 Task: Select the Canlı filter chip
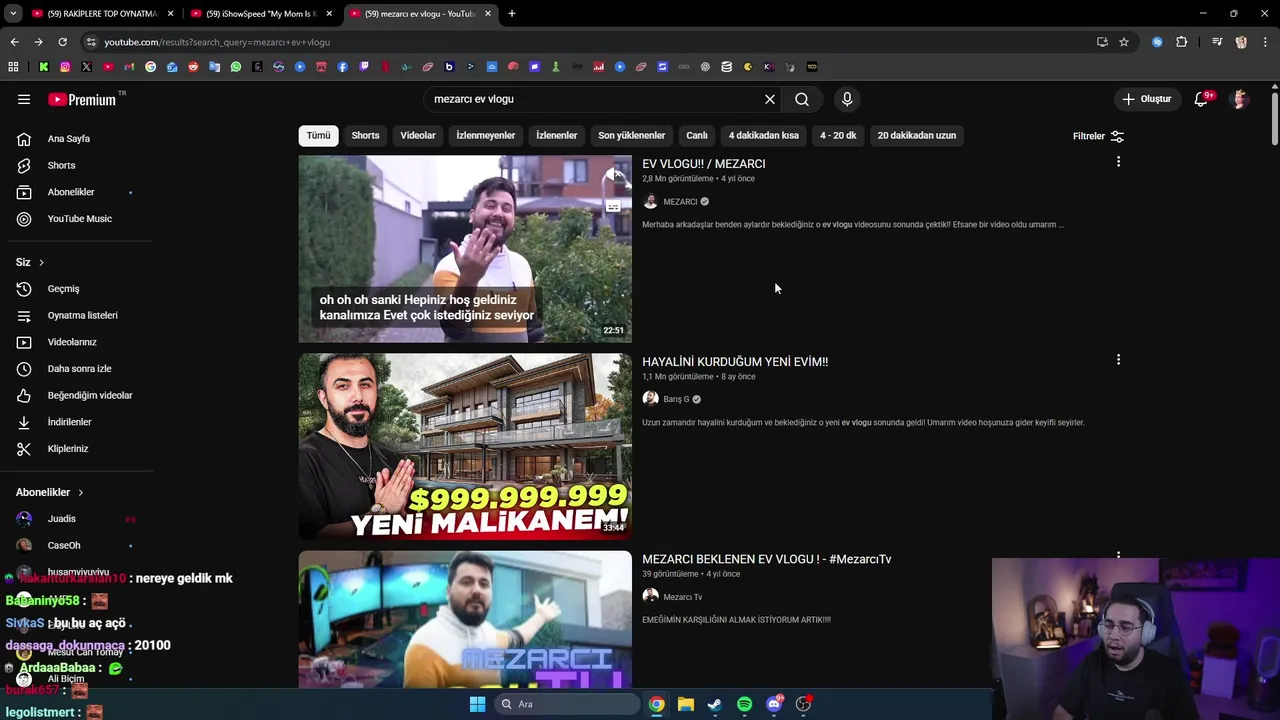coord(697,135)
